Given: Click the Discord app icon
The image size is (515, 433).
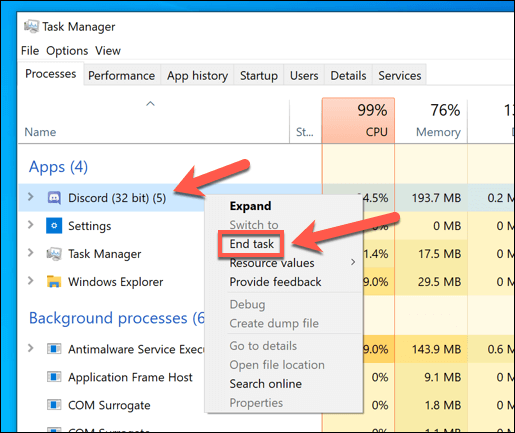Looking at the screenshot, I should point(54,198).
